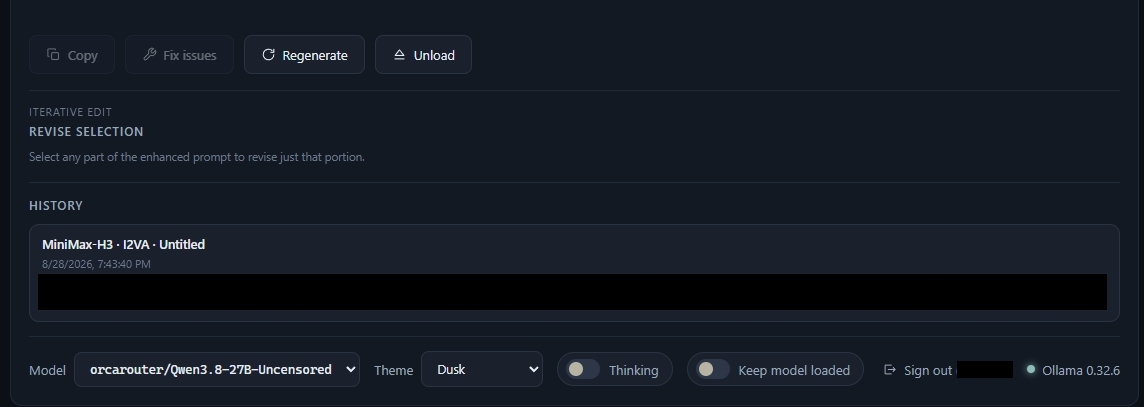Click the chevron arrow of Theme selector
This screenshot has width=1144, height=407.
(x=533, y=369)
